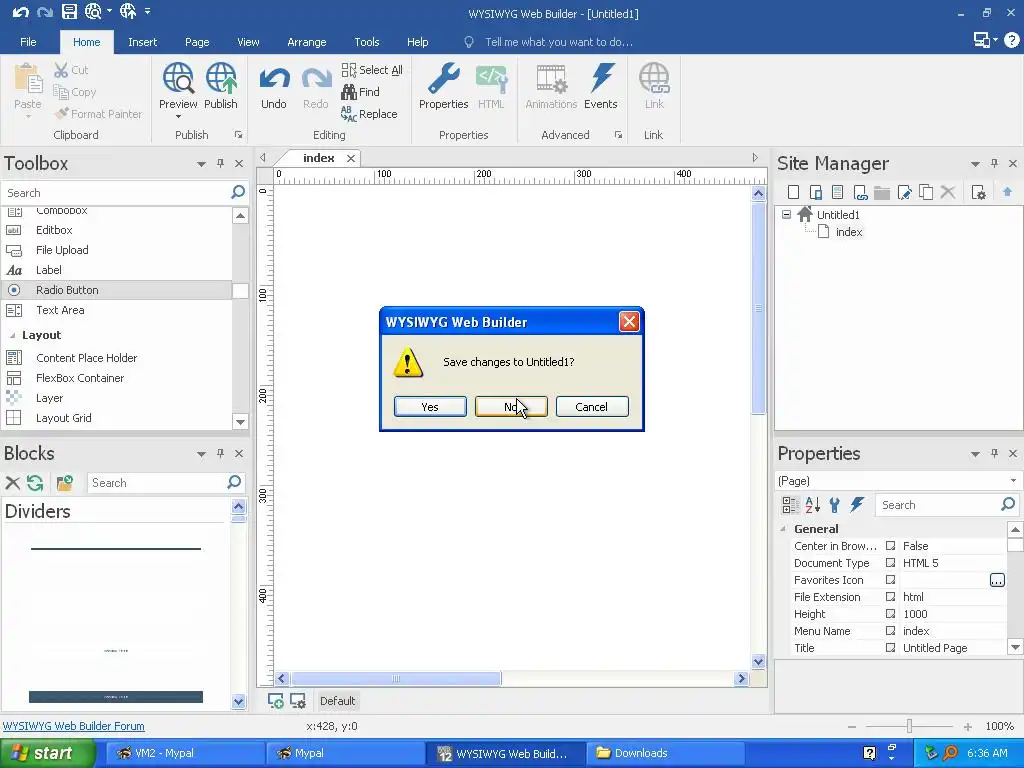This screenshot has height=768, width=1024.
Task: Click Select All in the Editing group
Action: pos(372,70)
